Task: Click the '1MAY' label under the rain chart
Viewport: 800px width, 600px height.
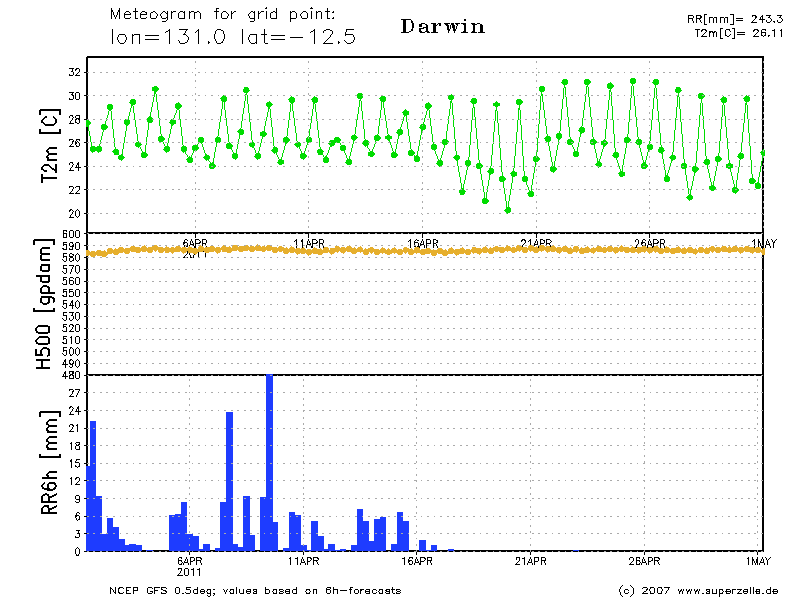Action: tap(758, 561)
